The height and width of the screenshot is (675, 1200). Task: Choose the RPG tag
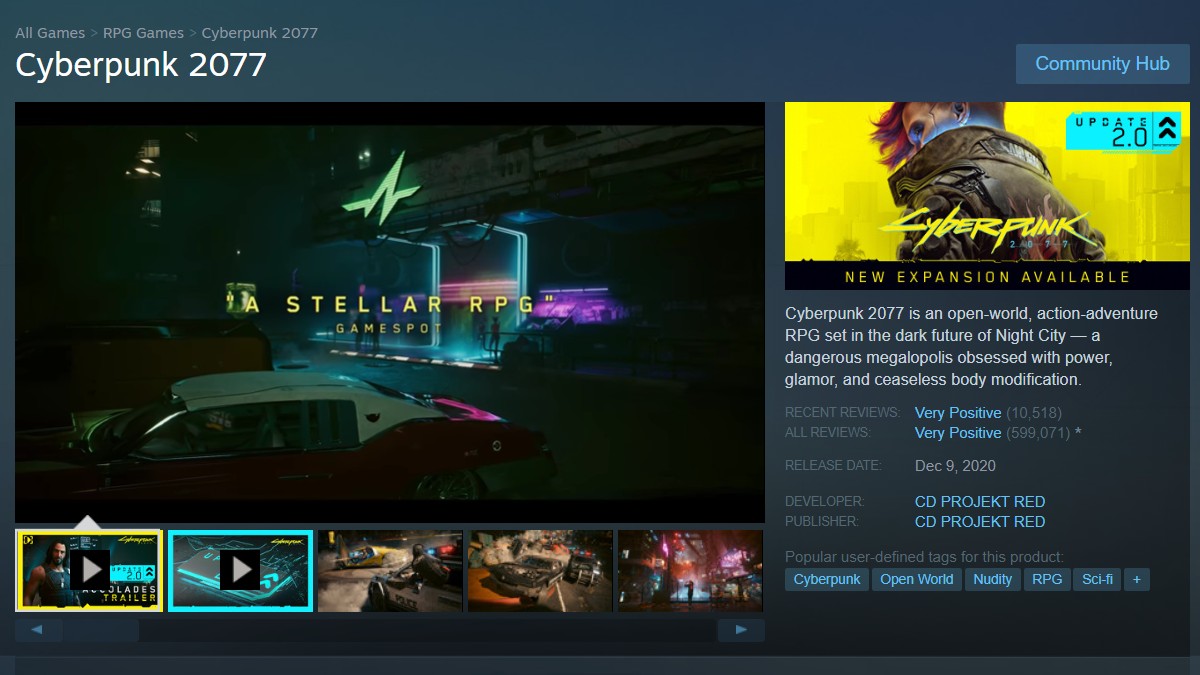pos(1047,579)
